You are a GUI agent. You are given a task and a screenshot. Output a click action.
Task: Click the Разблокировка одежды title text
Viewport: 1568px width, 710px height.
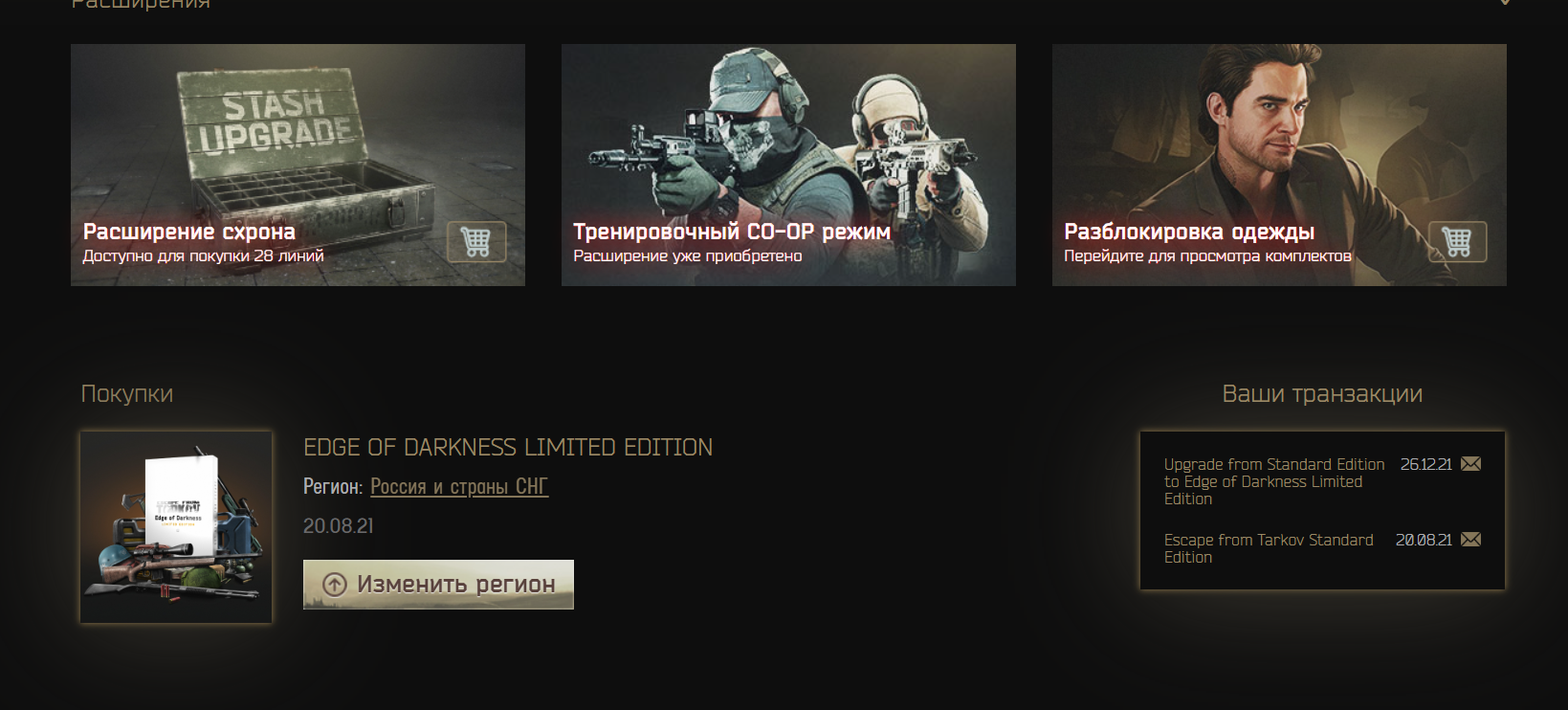(x=1189, y=232)
